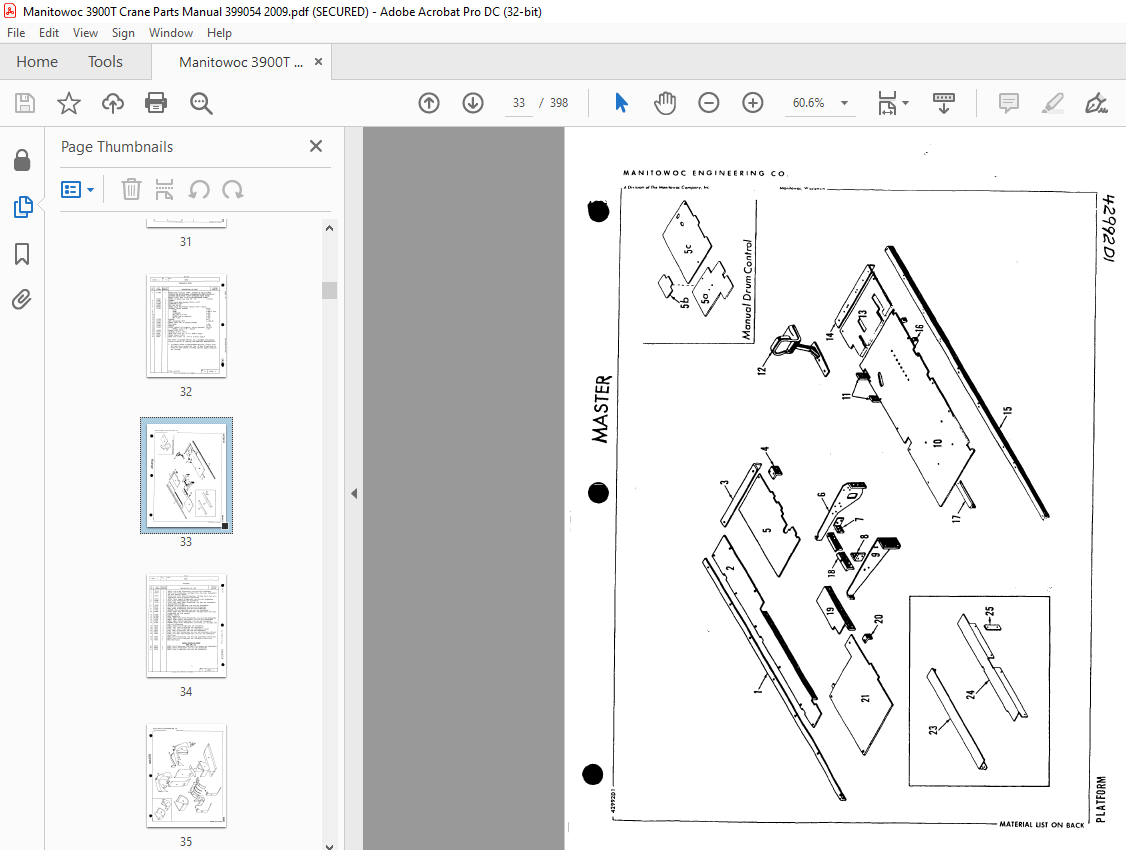Activate the Hand pan tool
Image resolution: width=1126 pixels, height=850 pixels.
coord(665,103)
